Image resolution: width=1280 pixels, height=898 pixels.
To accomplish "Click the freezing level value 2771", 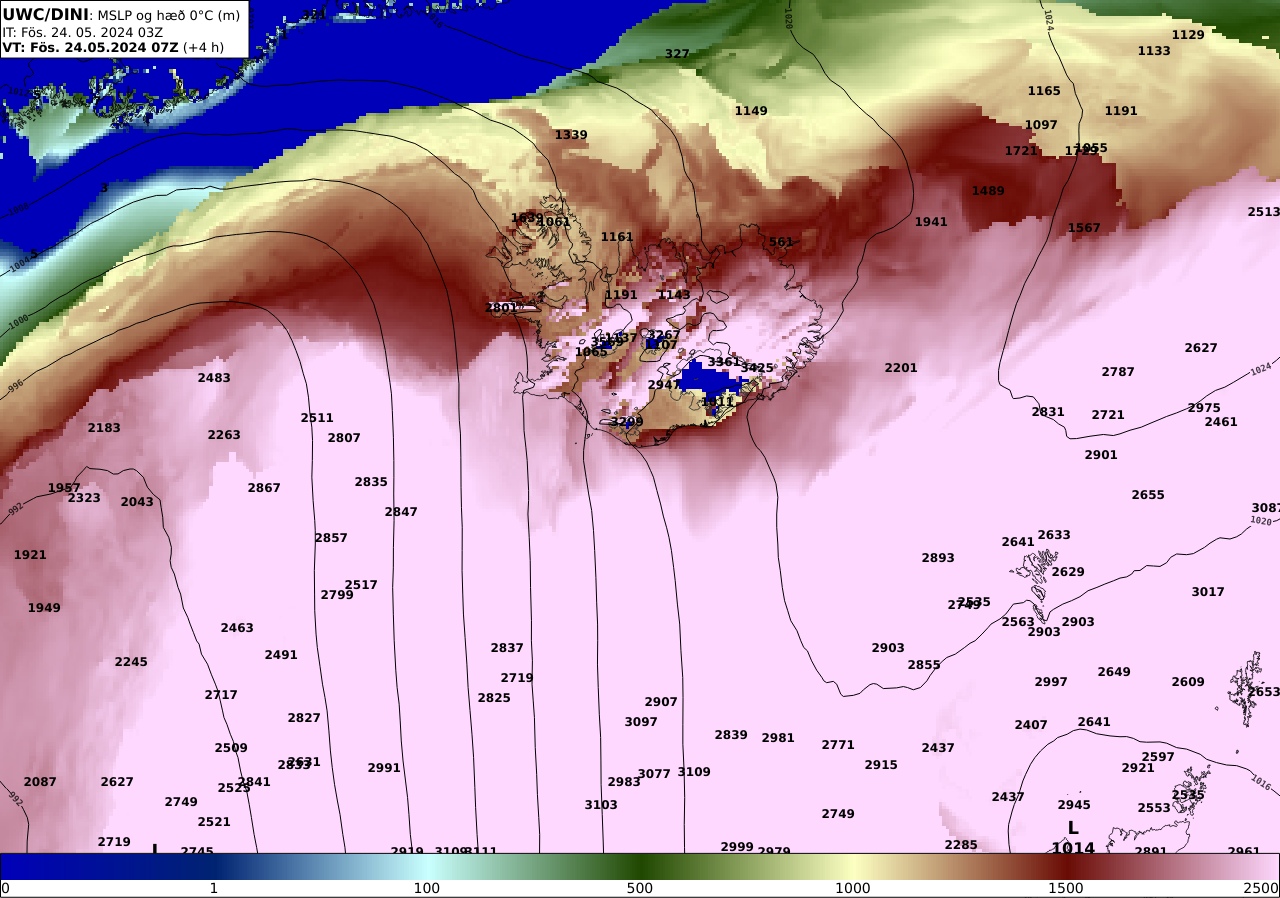I will [x=838, y=745].
